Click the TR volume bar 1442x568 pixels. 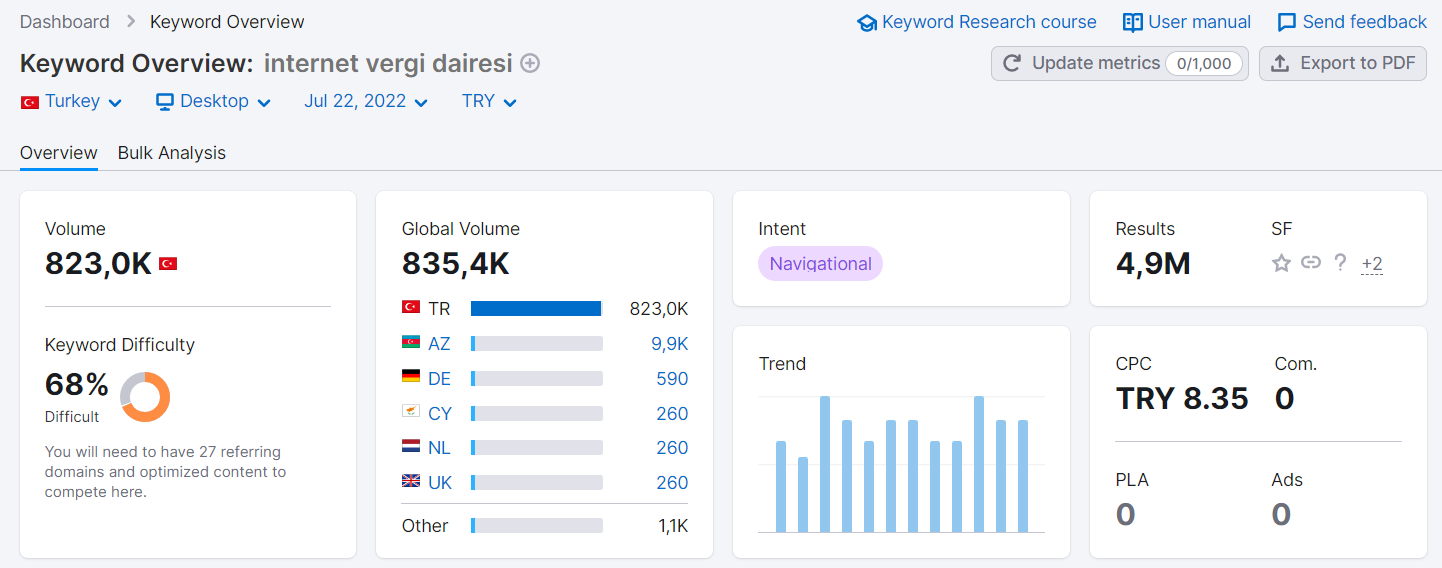(537, 309)
